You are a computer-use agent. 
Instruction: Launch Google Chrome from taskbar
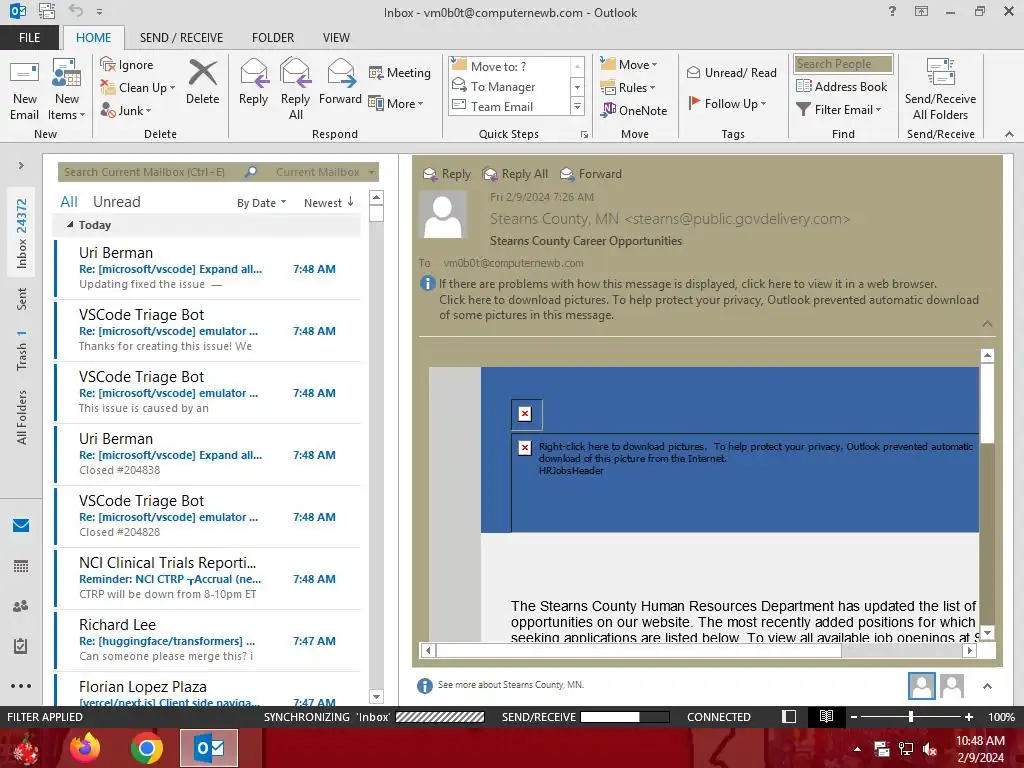146,748
